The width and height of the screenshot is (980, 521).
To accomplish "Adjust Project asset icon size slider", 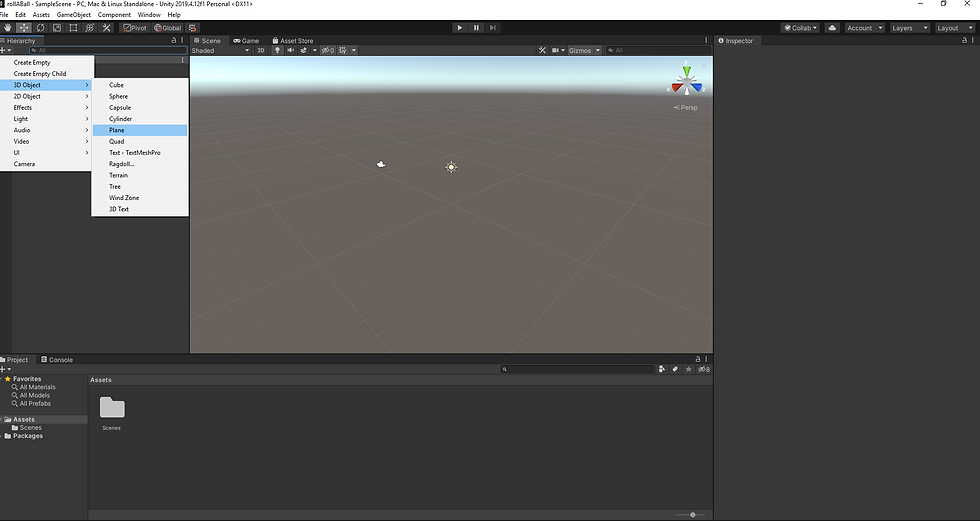I will pos(691,515).
